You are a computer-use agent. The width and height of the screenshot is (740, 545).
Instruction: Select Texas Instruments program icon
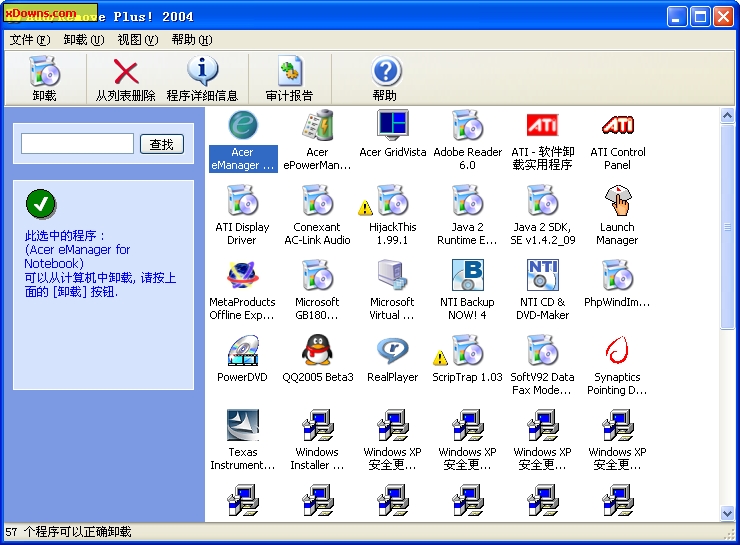click(x=243, y=425)
